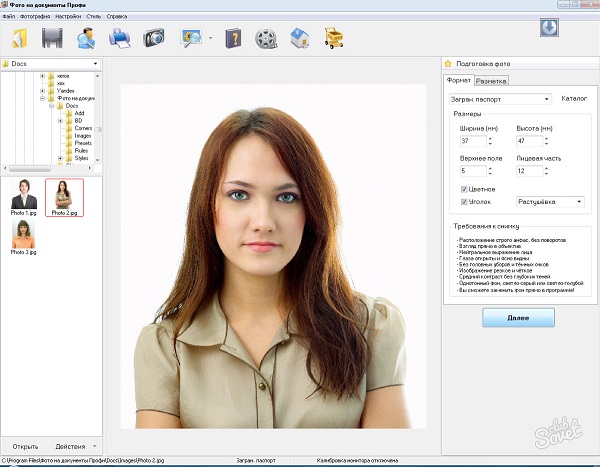Click the Каталог link
The height and width of the screenshot is (467, 600).
click(x=574, y=99)
